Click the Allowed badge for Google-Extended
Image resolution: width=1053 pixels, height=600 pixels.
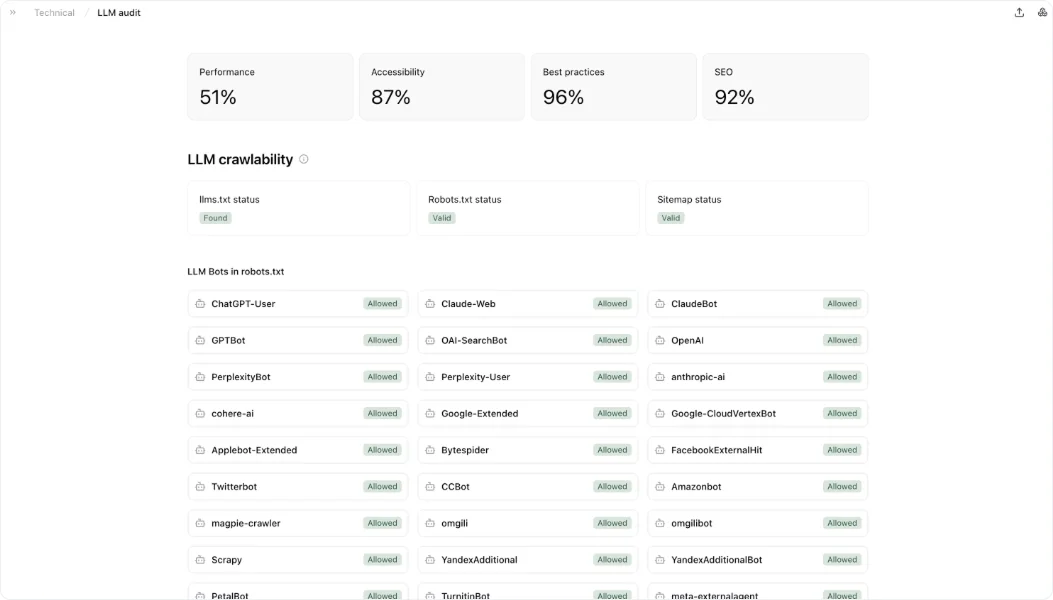pyautogui.click(x=612, y=413)
